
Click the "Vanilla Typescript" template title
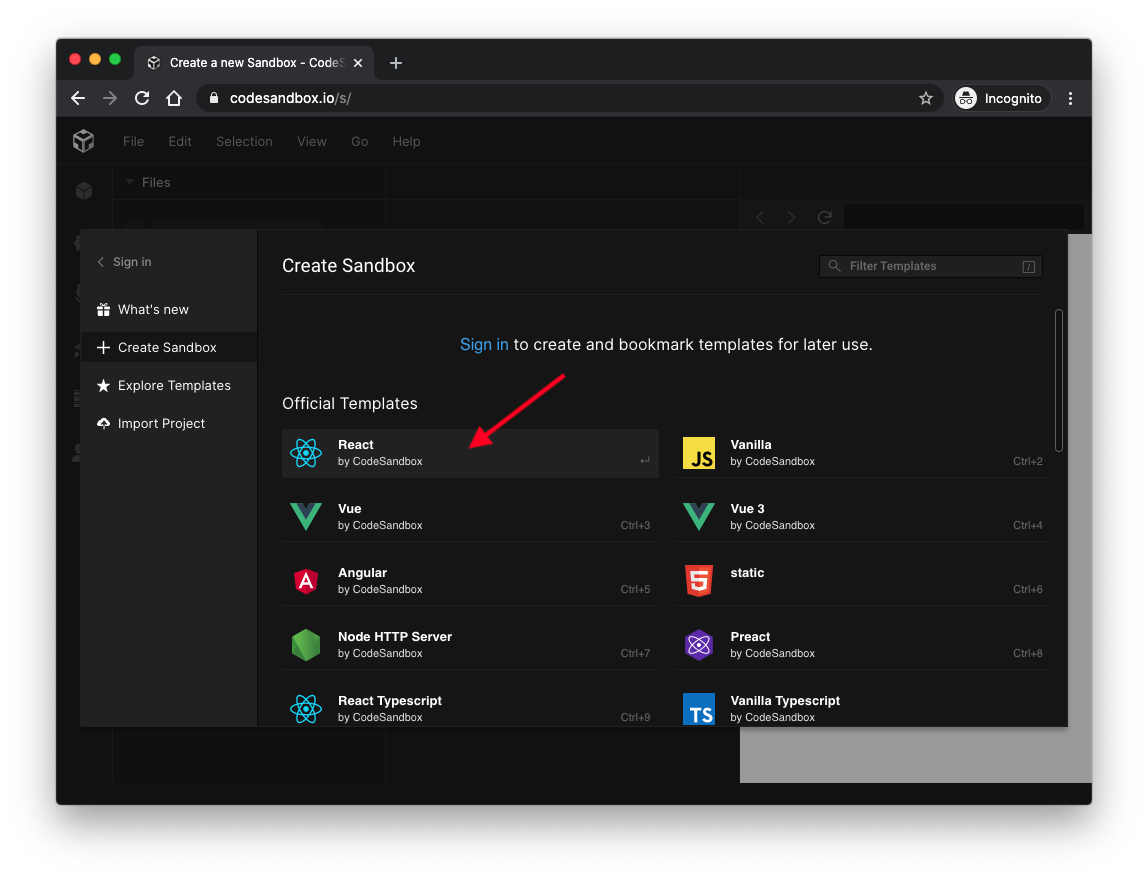coord(785,700)
